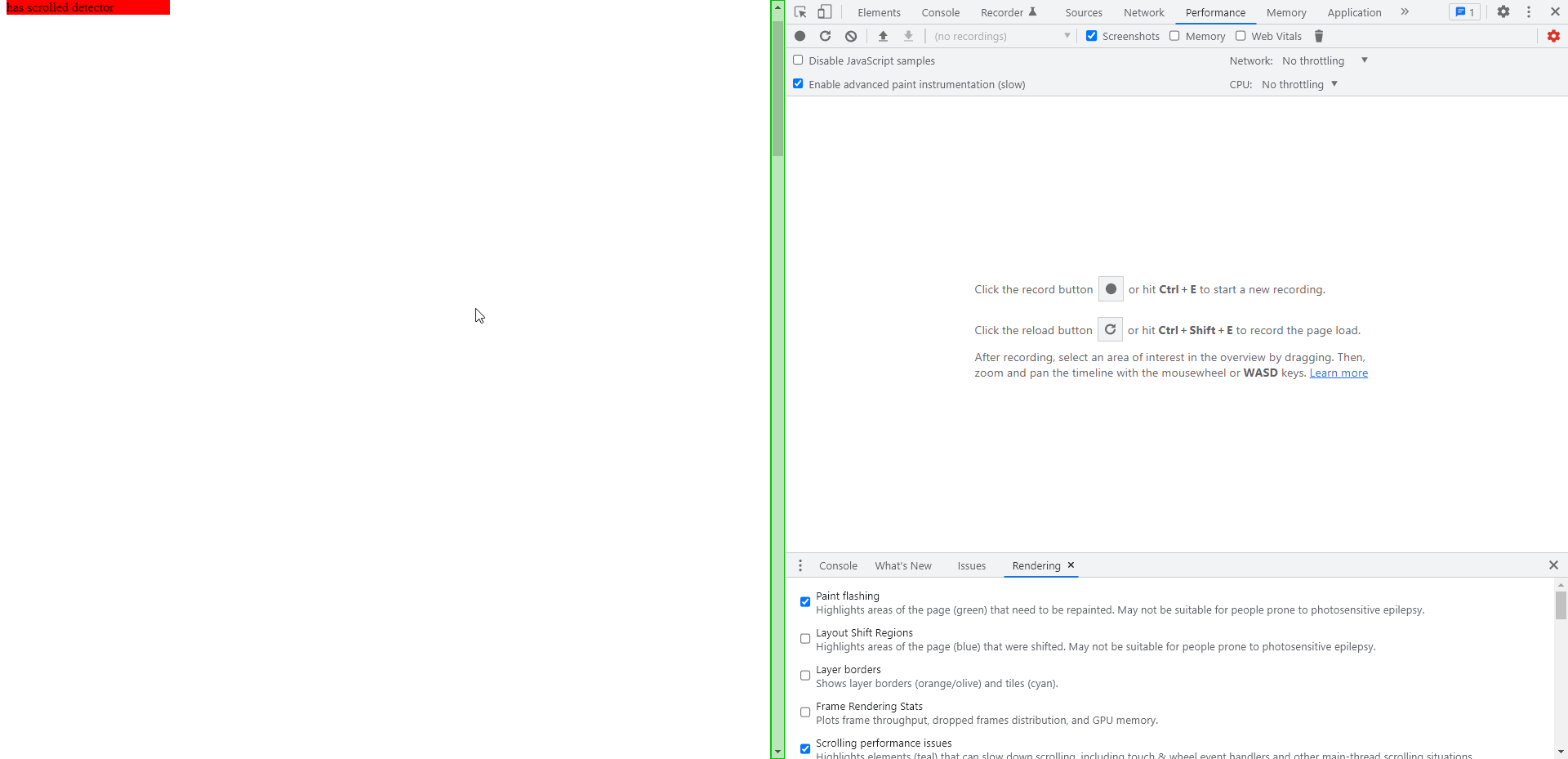Toggle the Screenshots checkbox
Screen dimensions: 1568x759
pos(1092,36)
